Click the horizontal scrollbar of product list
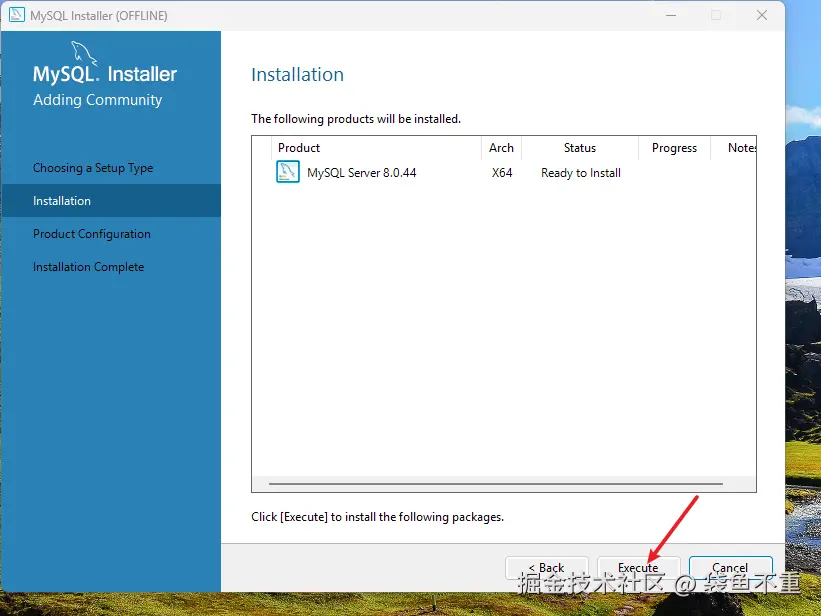 (x=495, y=483)
